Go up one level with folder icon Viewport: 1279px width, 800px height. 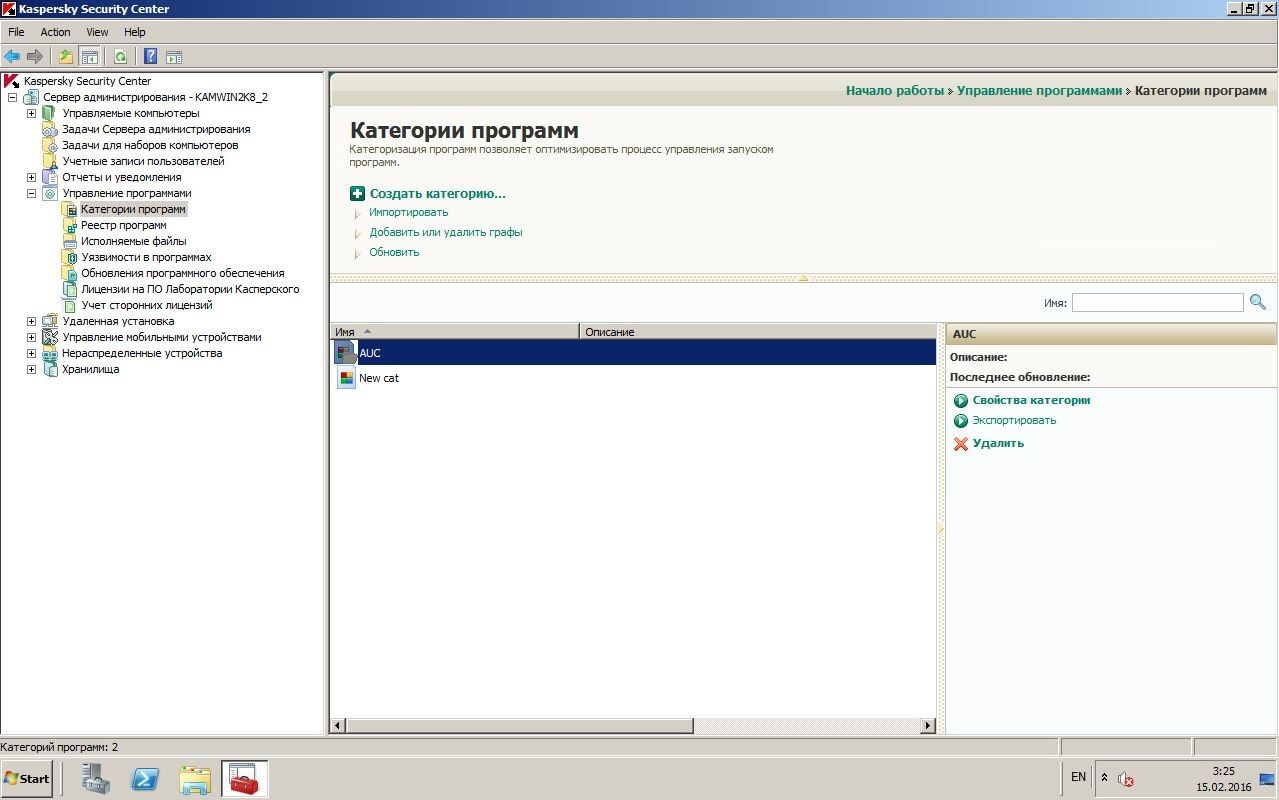click(x=66, y=57)
